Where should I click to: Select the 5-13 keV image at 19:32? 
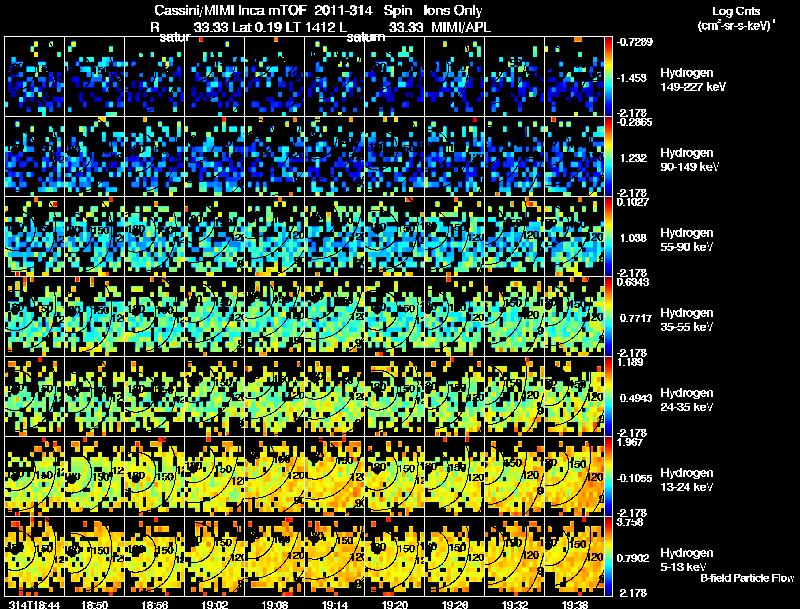[515, 557]
